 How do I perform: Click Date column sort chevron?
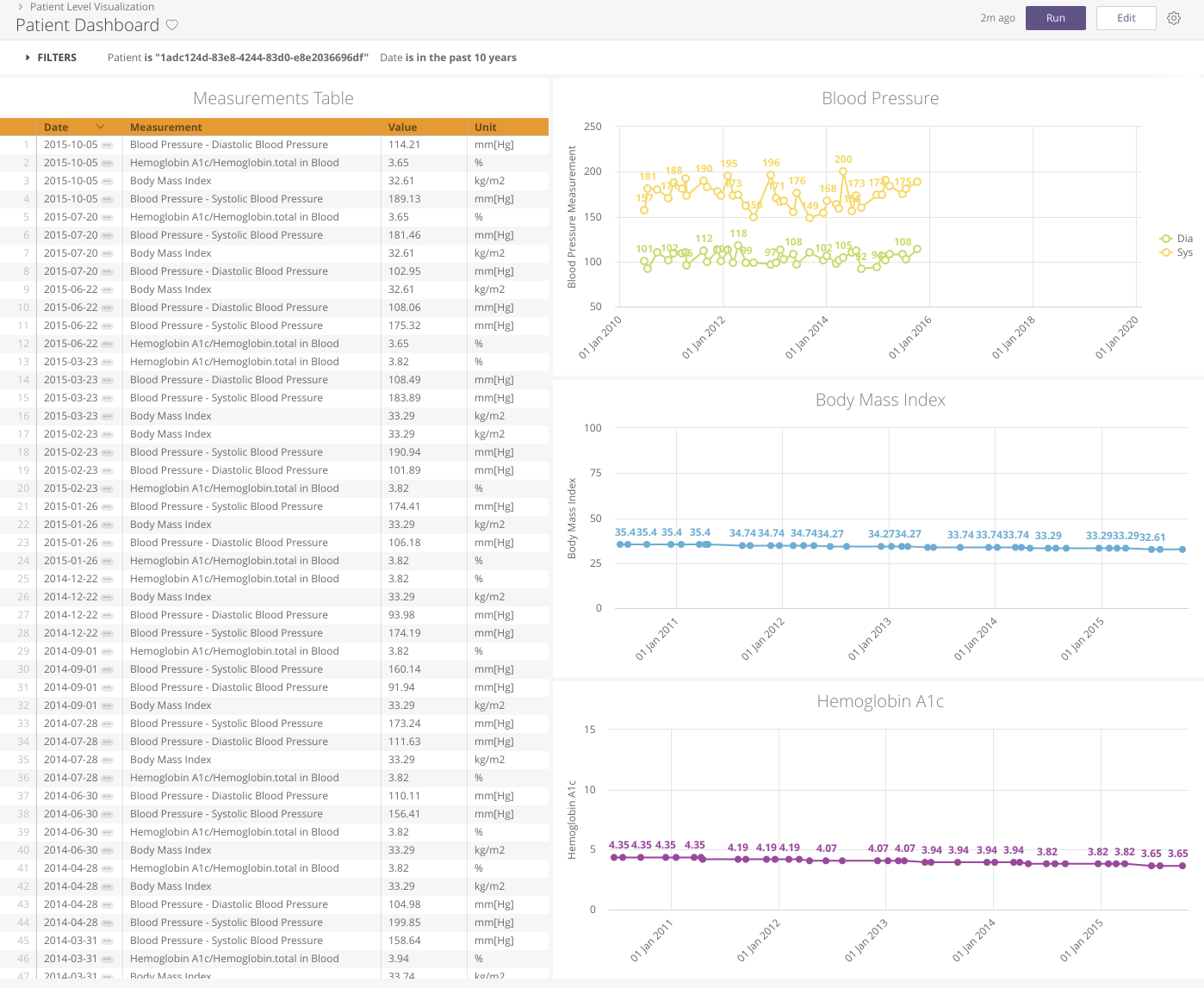click(x=100, y=127)
